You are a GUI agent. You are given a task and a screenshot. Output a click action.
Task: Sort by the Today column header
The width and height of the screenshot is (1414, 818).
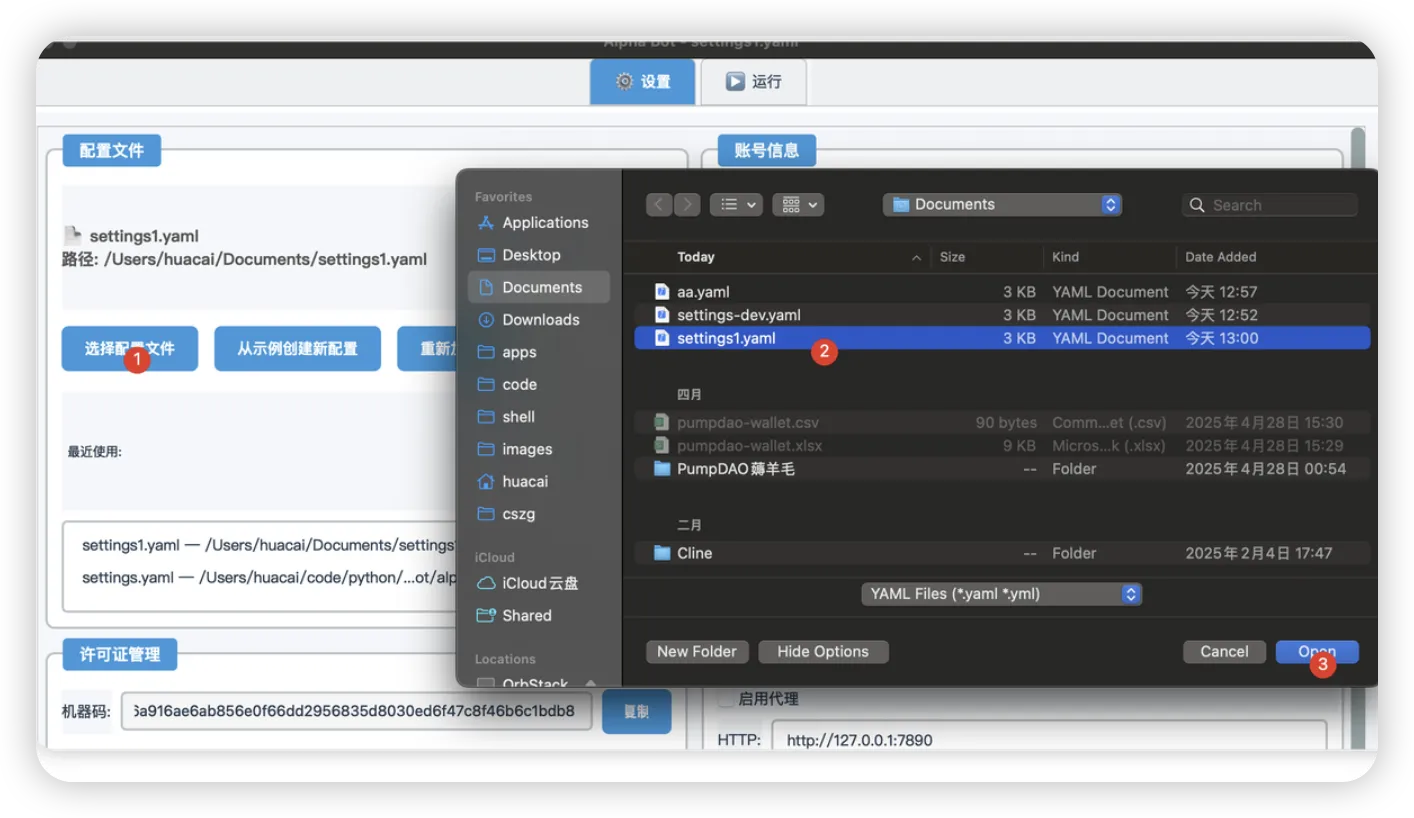pos(780,257)
